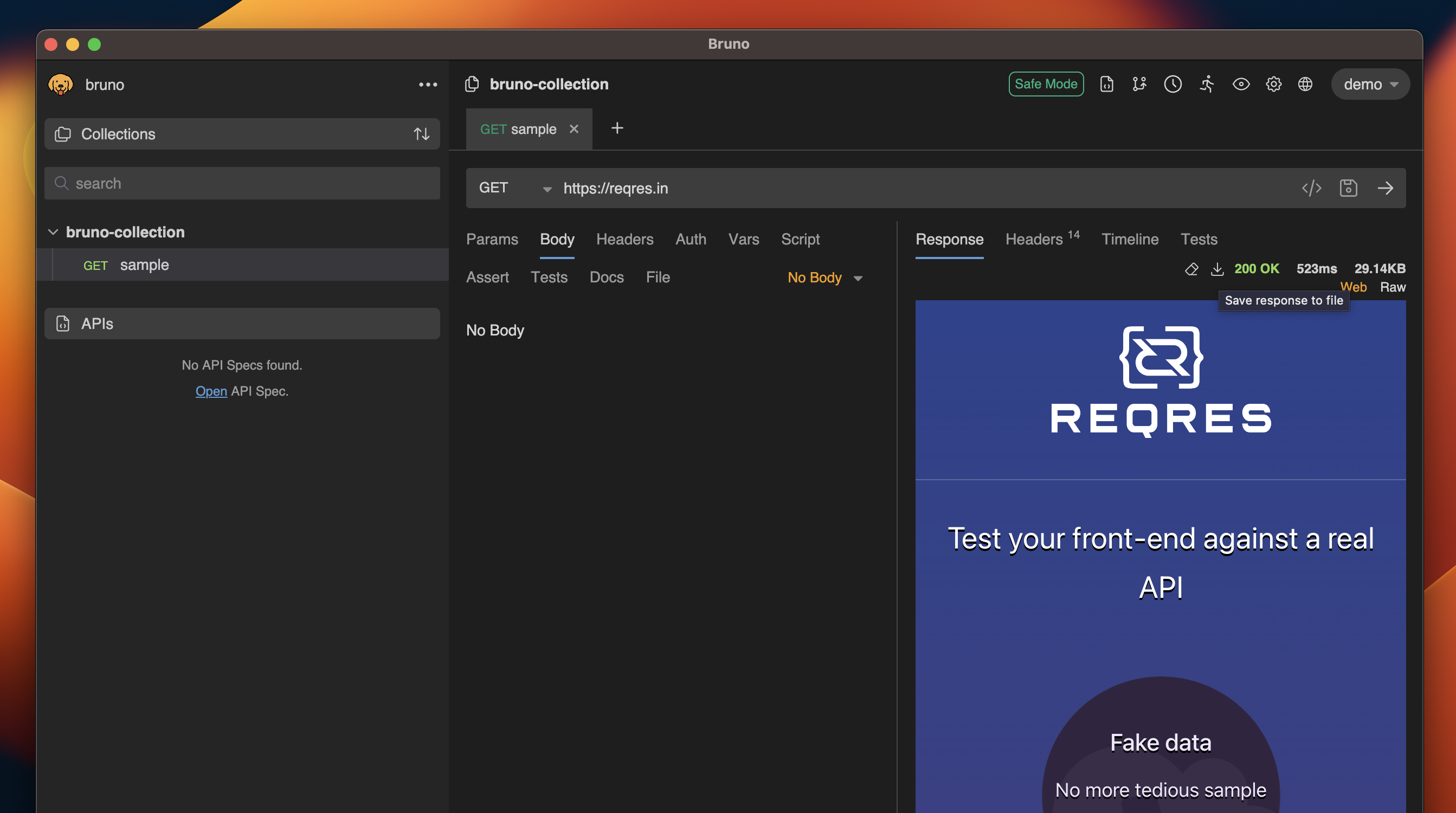This screenshot has width=1456, height=813.
Task: Switch to the Headers response tab
Action: point(1035,239)
